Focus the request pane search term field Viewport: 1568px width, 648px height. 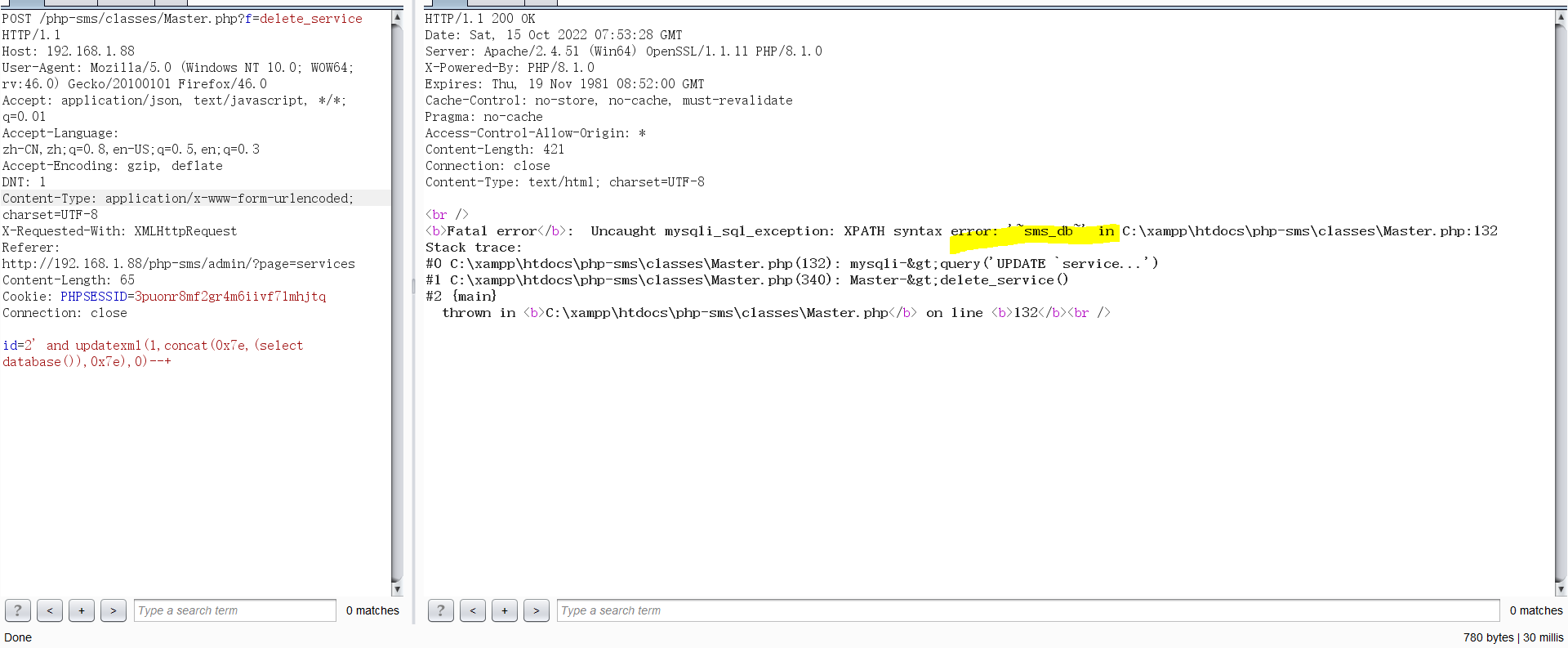235,610
